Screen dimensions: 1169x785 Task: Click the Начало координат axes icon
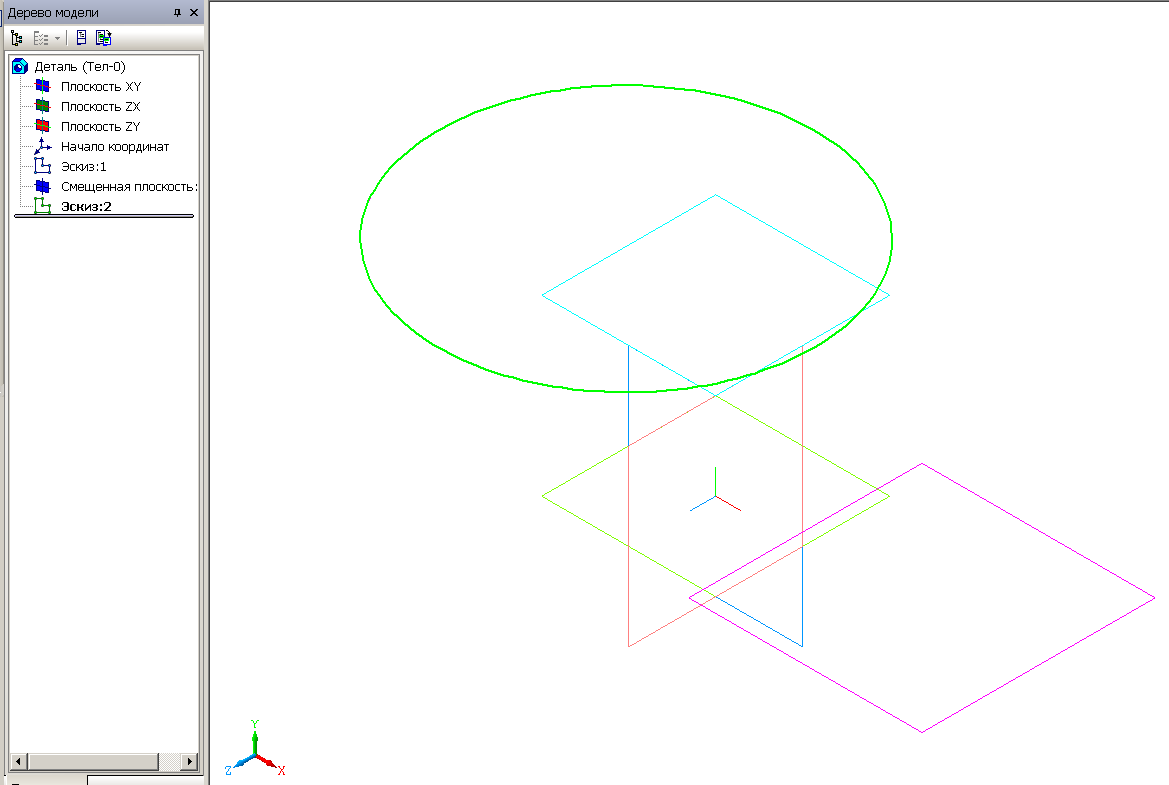(x=42, y=146)
